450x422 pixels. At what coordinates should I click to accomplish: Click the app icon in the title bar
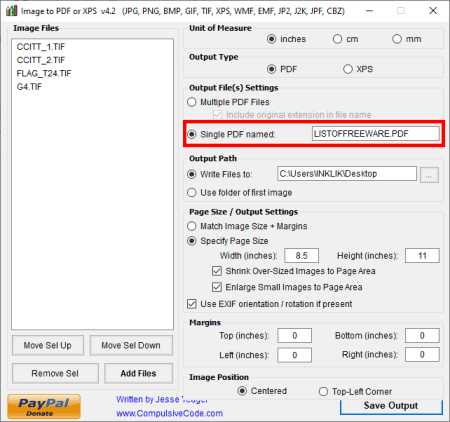click(x=11, y=11)
